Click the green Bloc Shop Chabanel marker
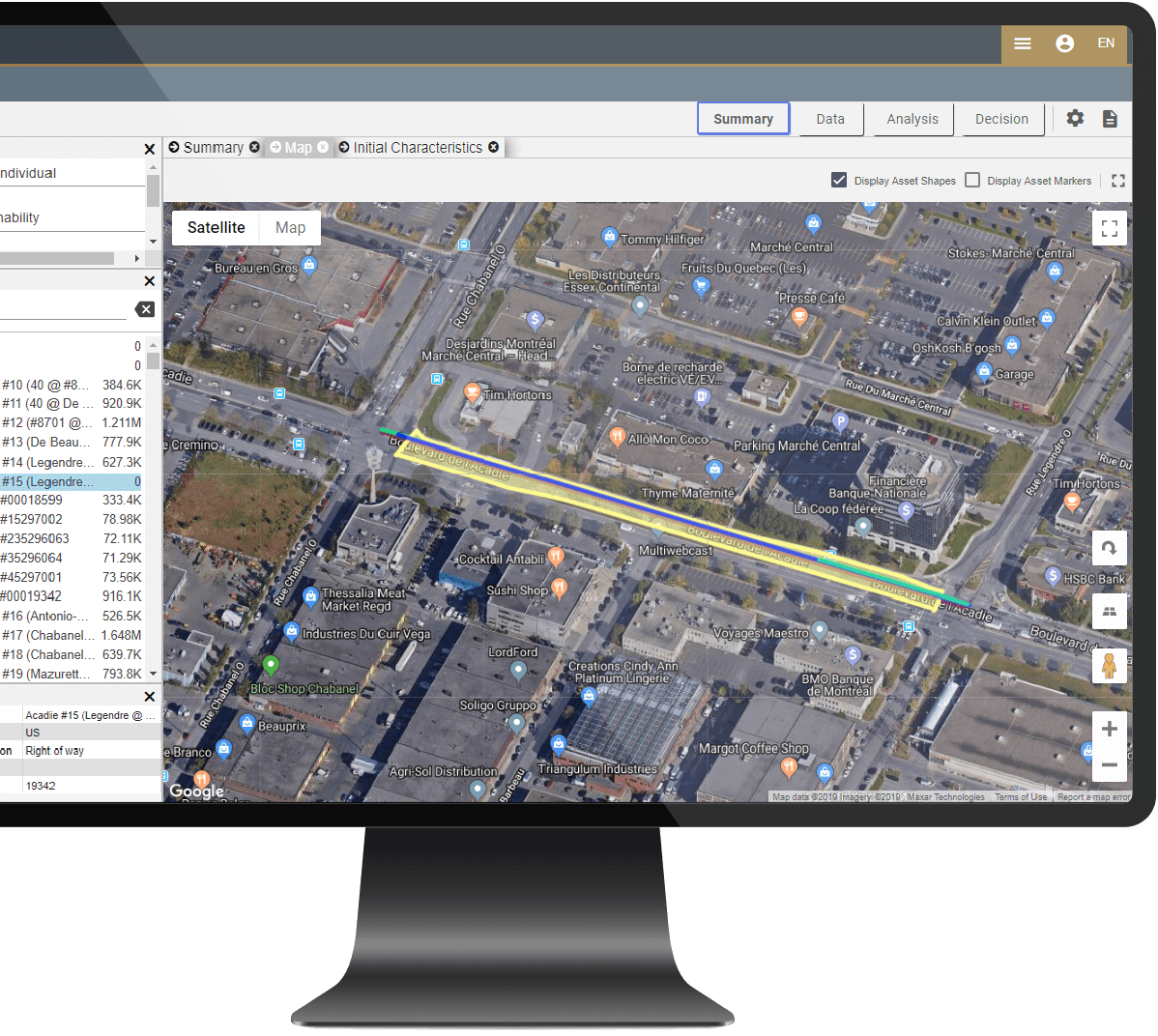This screenshot has height=1036, width=1158. coord(271,665)
